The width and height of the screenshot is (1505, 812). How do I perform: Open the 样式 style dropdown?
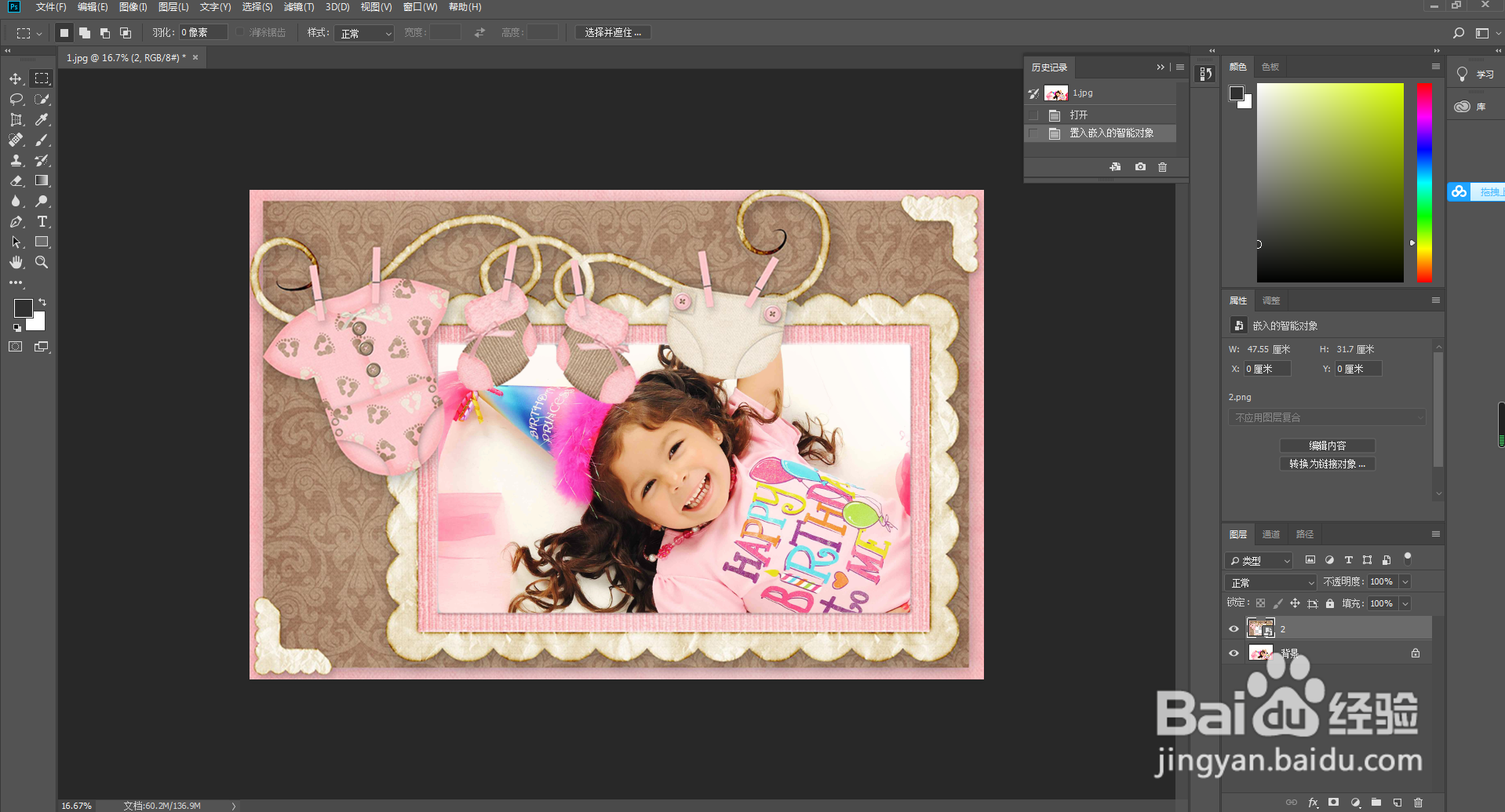364,33
